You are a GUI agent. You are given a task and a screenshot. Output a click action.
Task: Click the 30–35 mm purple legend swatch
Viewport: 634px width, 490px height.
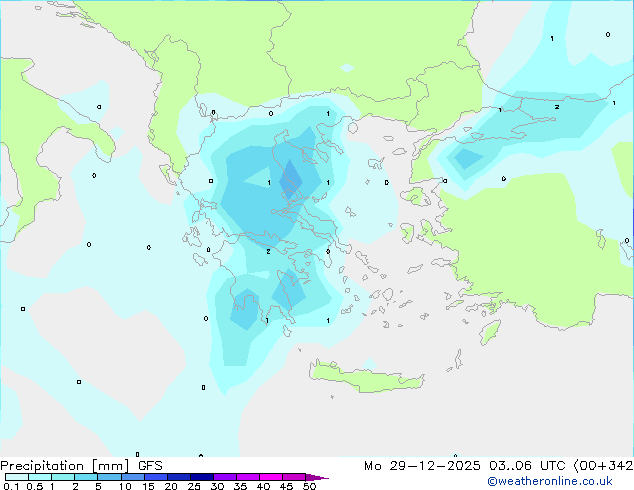[225, 477]
